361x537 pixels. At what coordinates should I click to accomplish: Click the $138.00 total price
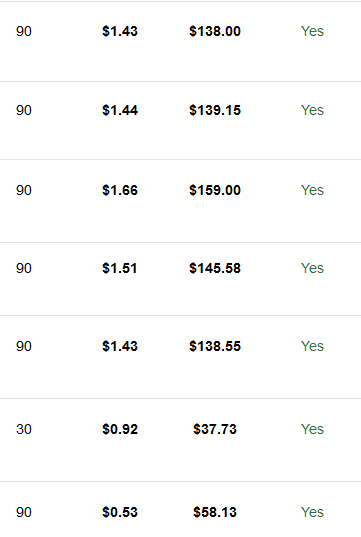coord(215,31)
